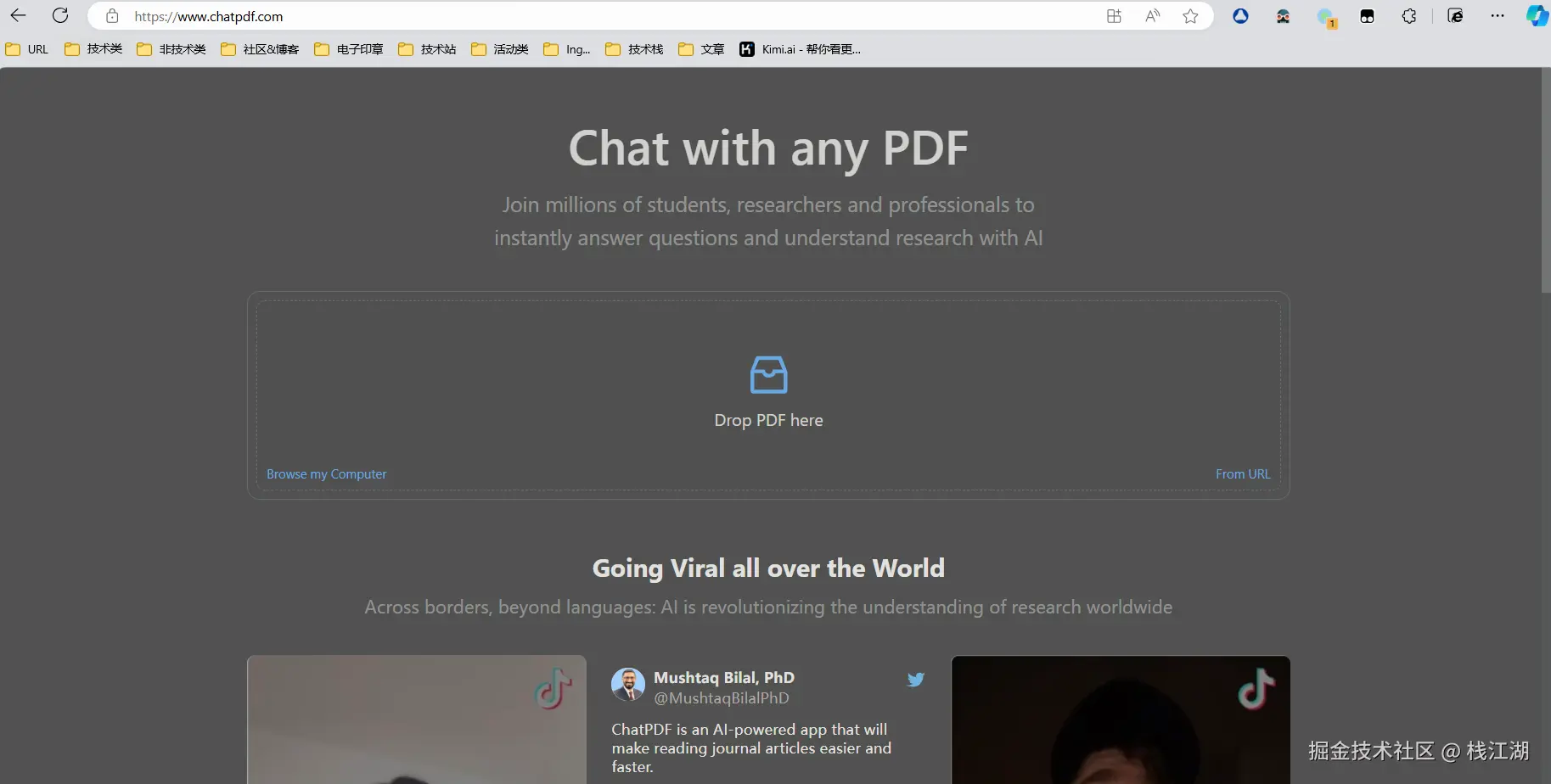Open the Extensions puzzle-piece menu
This screenshot has width=1551, height=784.
click(1409, 16)
